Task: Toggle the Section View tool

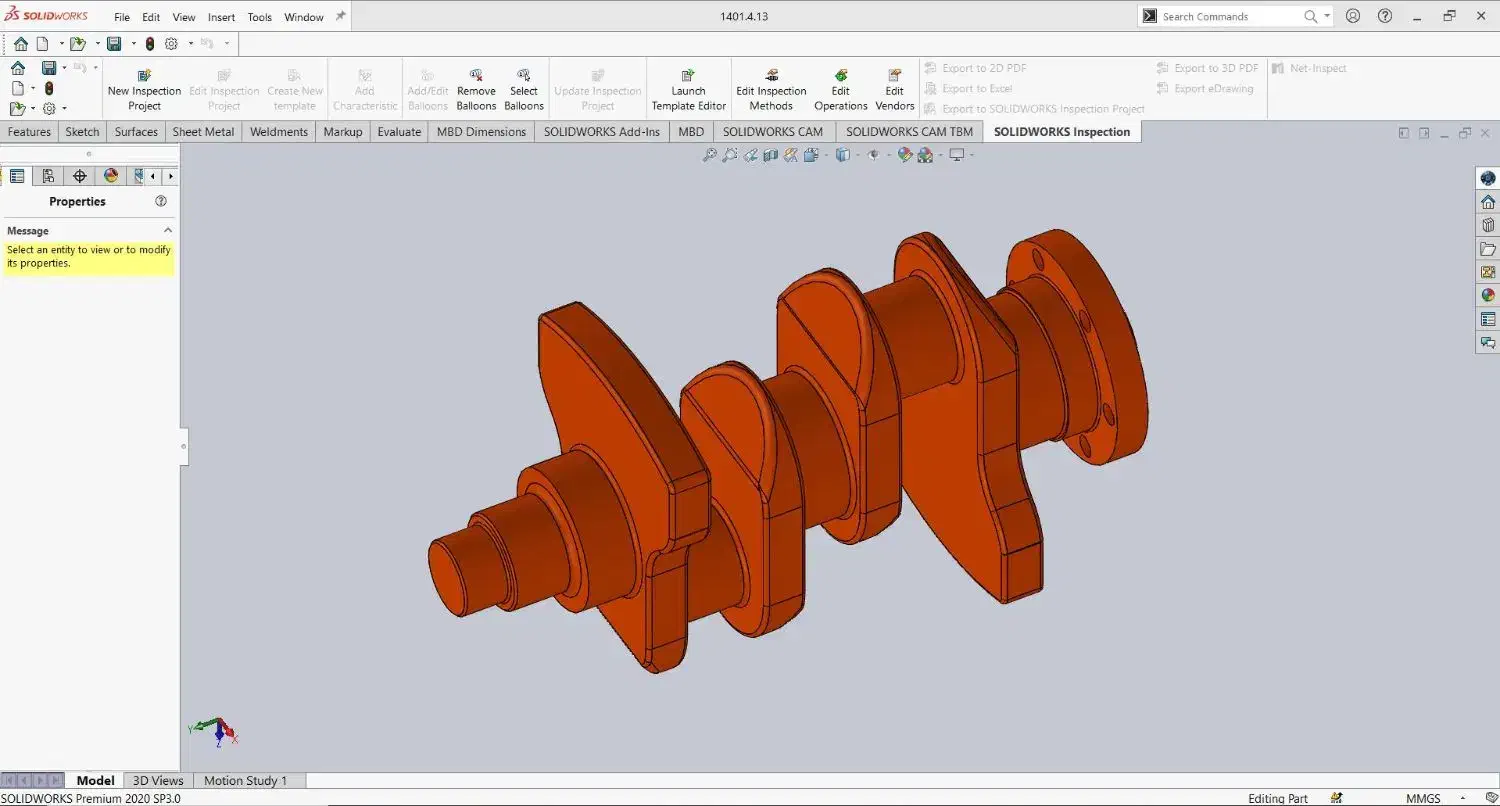Action: 771,155
